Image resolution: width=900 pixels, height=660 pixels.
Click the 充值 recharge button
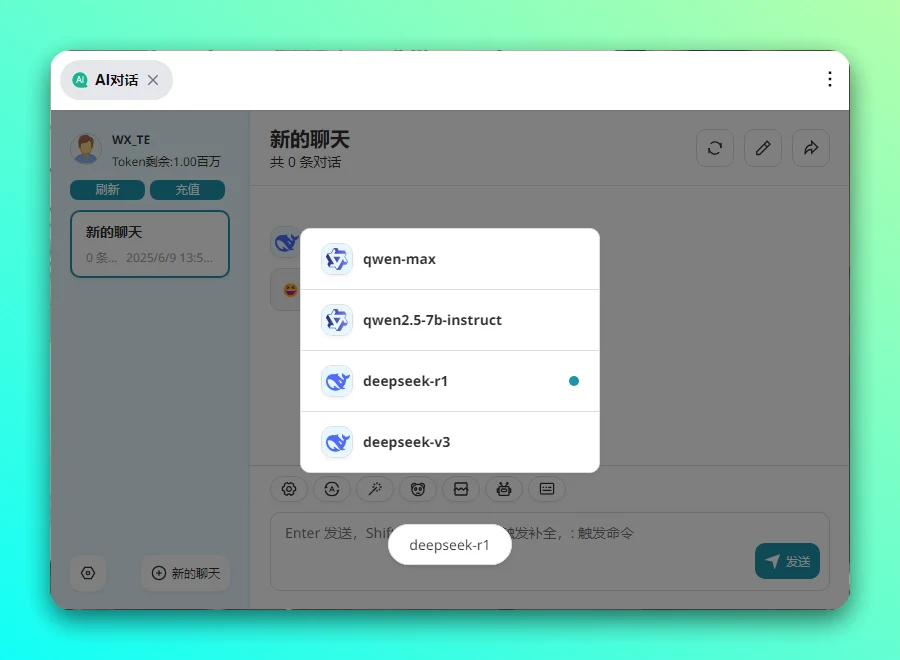(187, 189)
